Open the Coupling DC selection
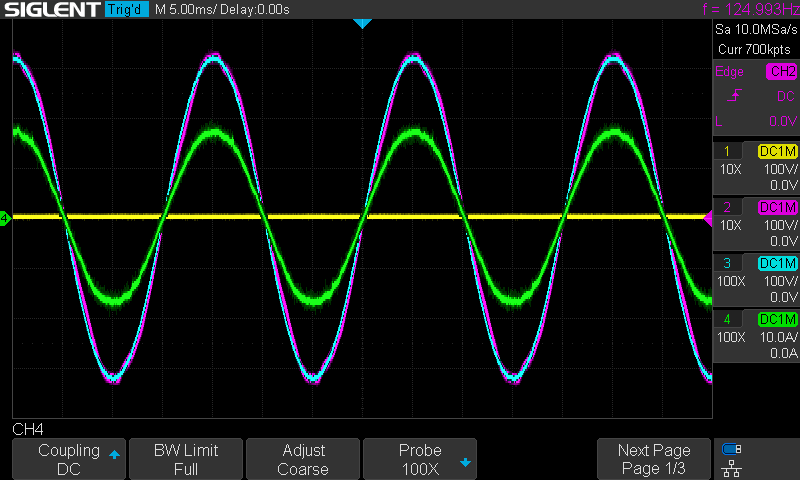800x480 pixels. [68, 459]
